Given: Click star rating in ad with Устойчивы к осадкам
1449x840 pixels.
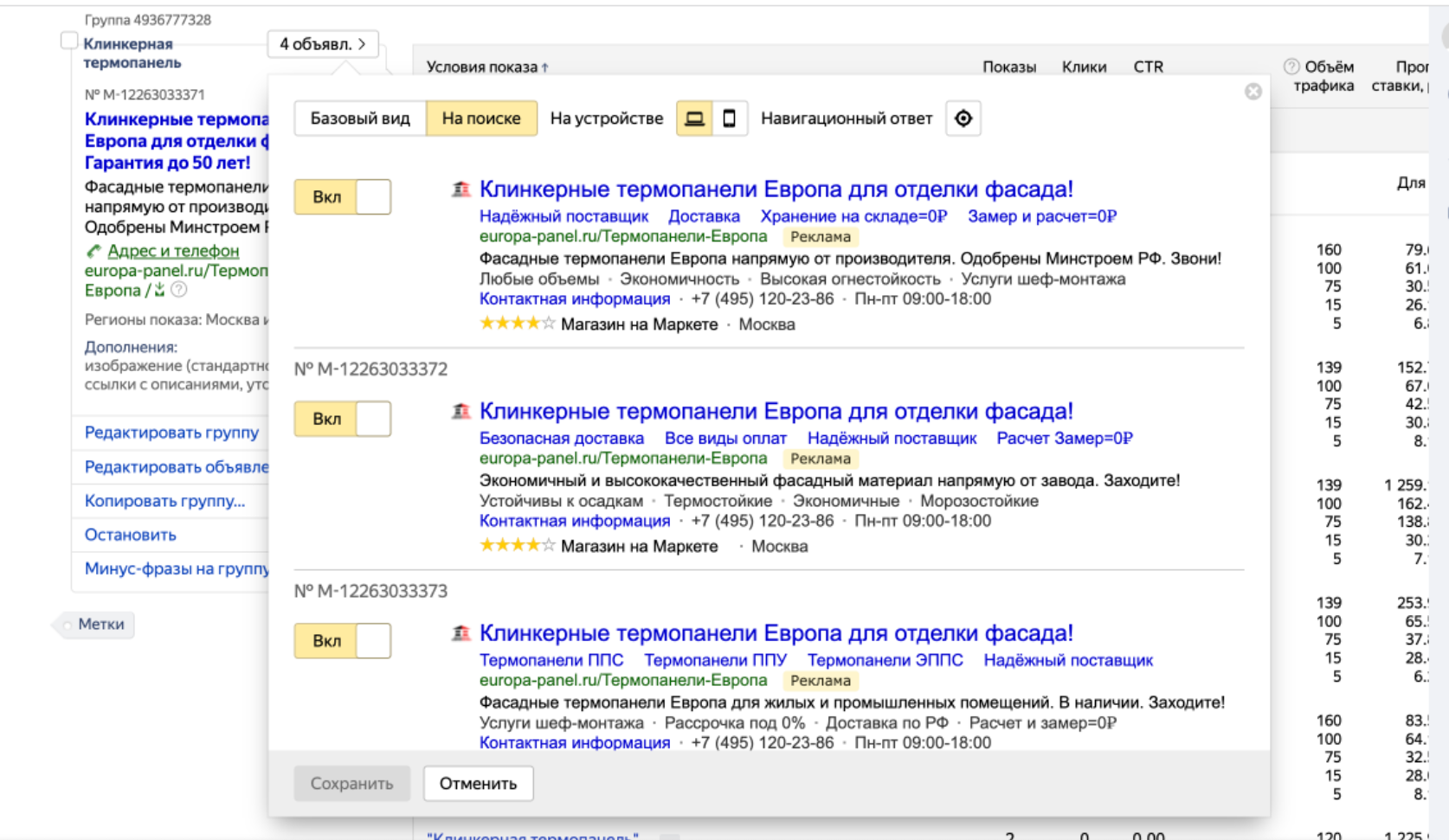Looking at the screenshot, I should pos(517,546).
